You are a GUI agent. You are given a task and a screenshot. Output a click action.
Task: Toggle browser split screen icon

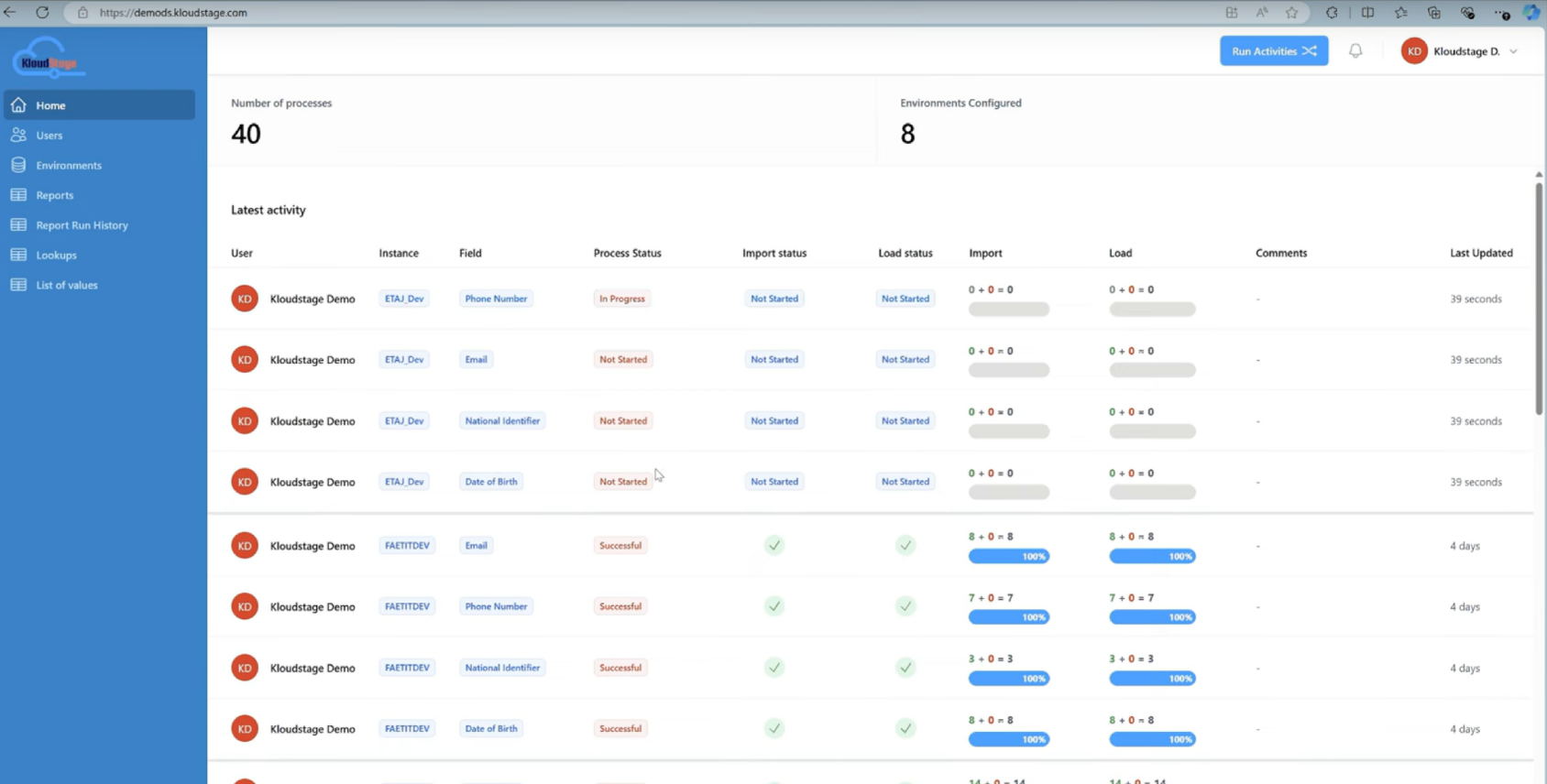[1367, 13]
